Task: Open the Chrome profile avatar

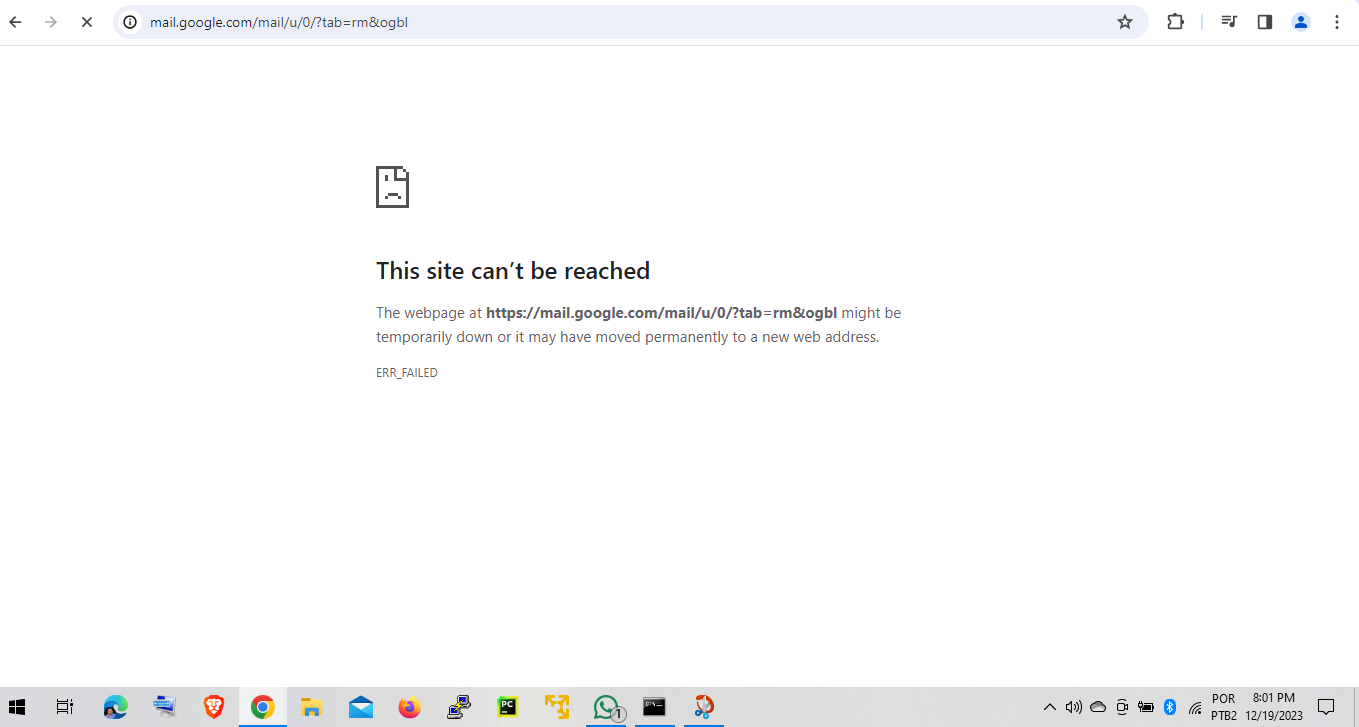Action: (x=1301, y=22)
